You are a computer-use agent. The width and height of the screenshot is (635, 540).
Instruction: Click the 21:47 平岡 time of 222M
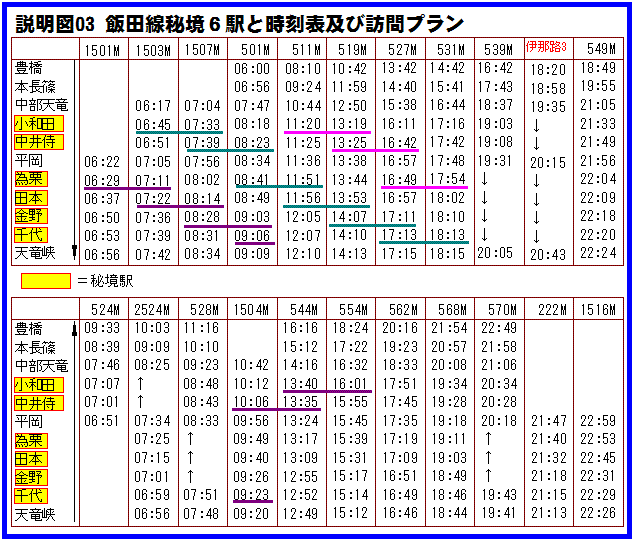(x=549, y=421)
